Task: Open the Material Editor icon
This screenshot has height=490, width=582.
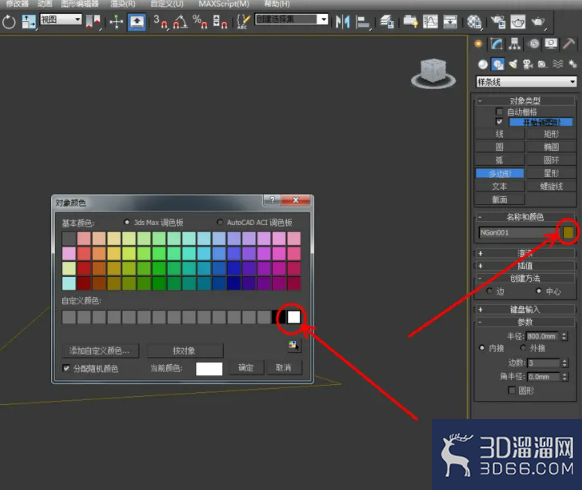Action: (474, 22)
